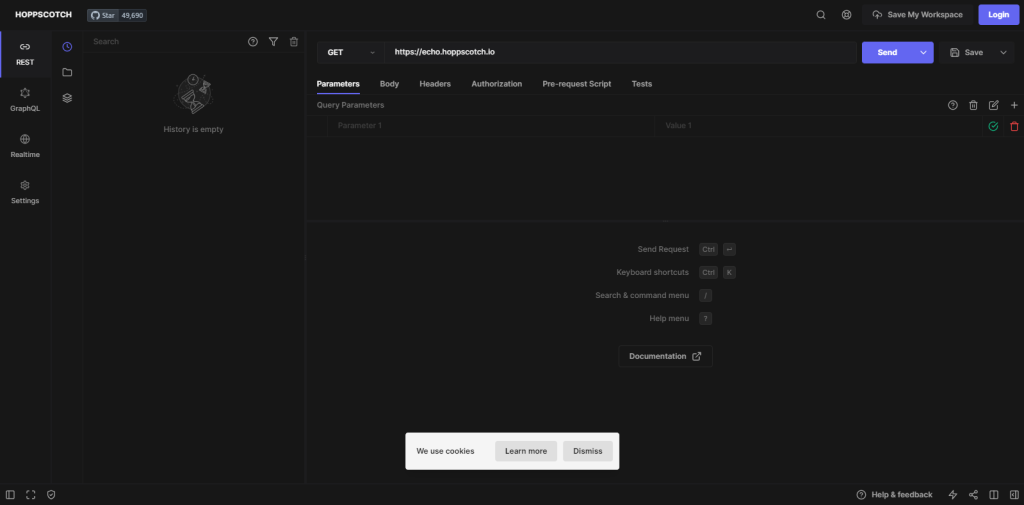The width and height of the screenshot is (1024, 505).
Task: Click the 49,690 star count
Action: 133,15
